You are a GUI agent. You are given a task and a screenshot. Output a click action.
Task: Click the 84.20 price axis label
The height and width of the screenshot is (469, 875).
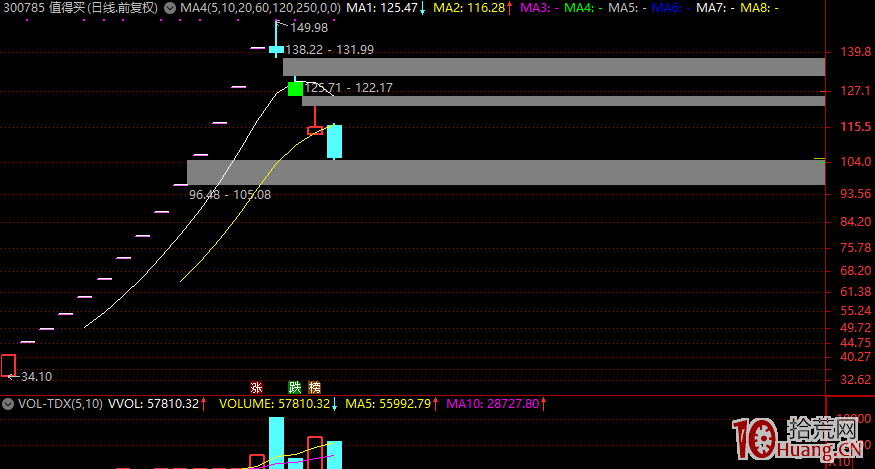(856, 222)
